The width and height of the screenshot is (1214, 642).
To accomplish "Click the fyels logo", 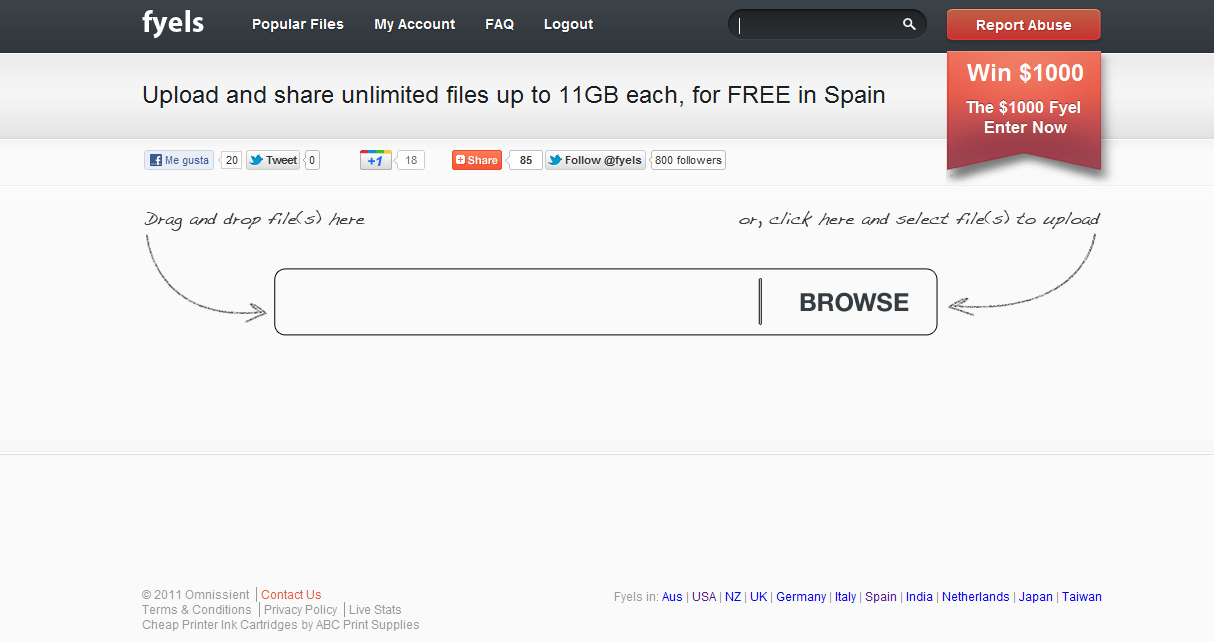I will pyautogui.click(x=173, y=23).
